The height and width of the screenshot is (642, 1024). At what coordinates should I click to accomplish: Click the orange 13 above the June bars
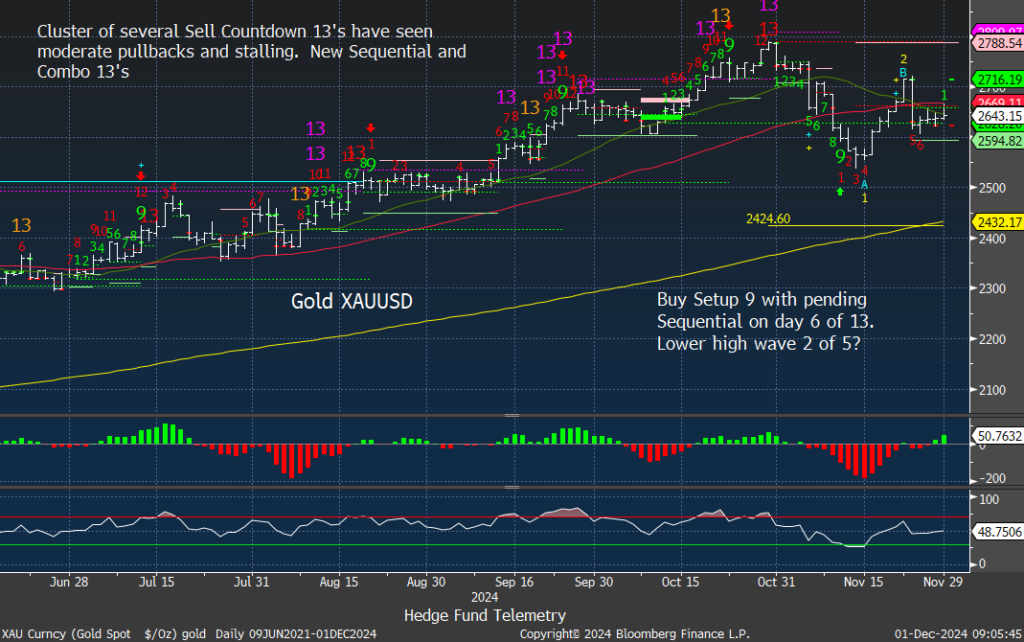(x=21, y=225)
